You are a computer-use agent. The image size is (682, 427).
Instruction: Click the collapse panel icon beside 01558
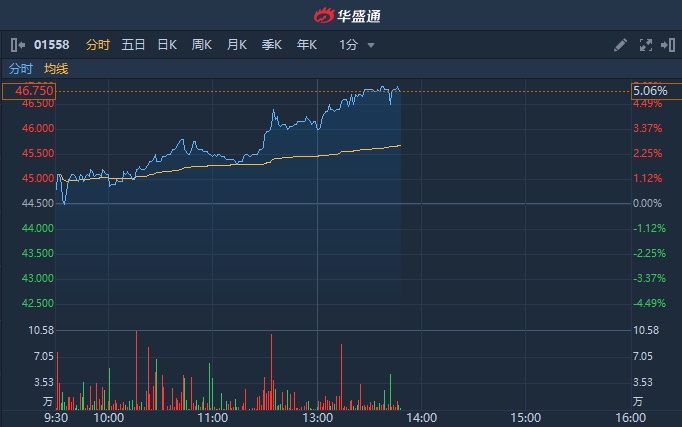[x=17, y=45]
